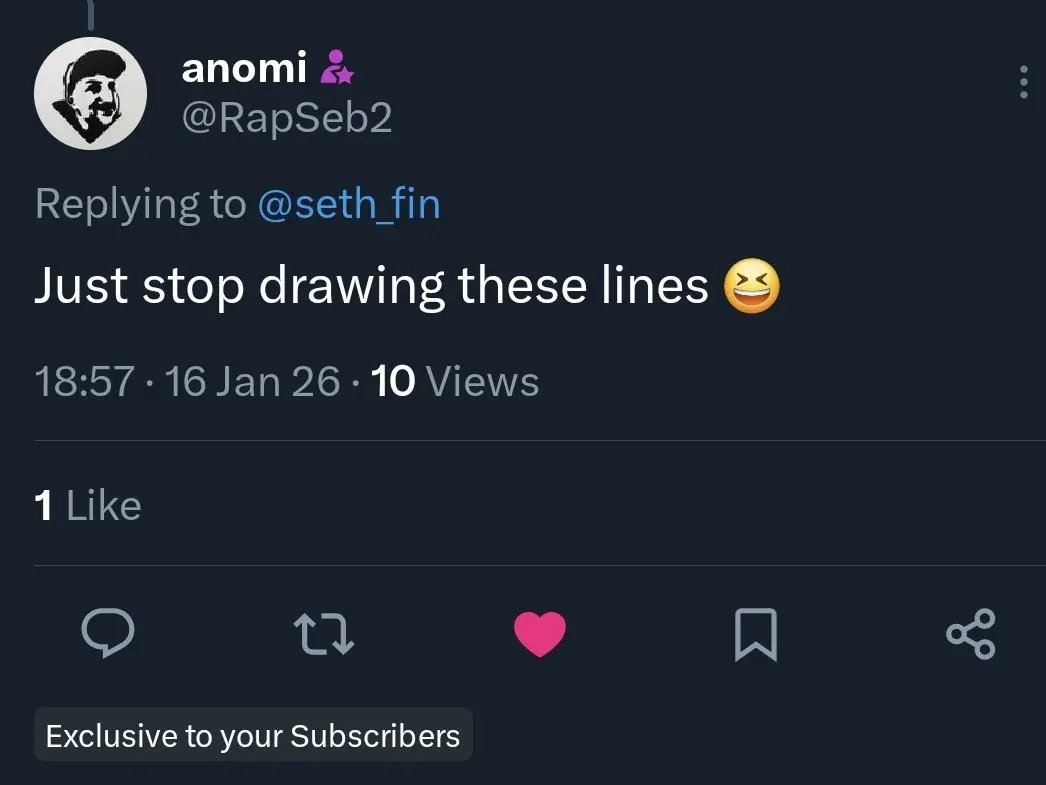Viewport: 1046px width, 785px height.
Task: Reply to anomi's post
Action: 107,633
